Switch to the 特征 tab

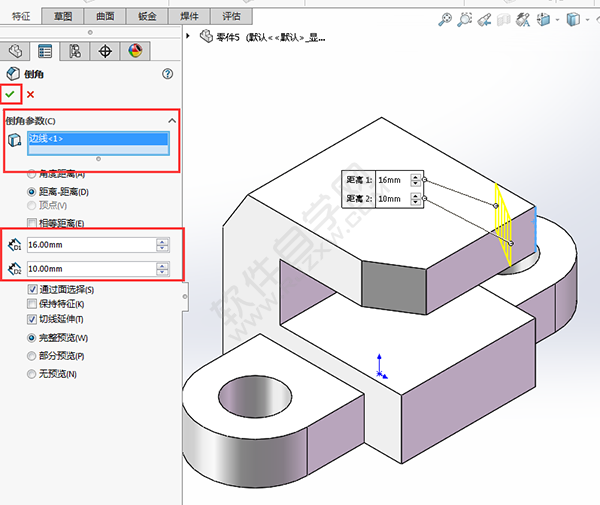pyautogui.click(x=21, y=16)
